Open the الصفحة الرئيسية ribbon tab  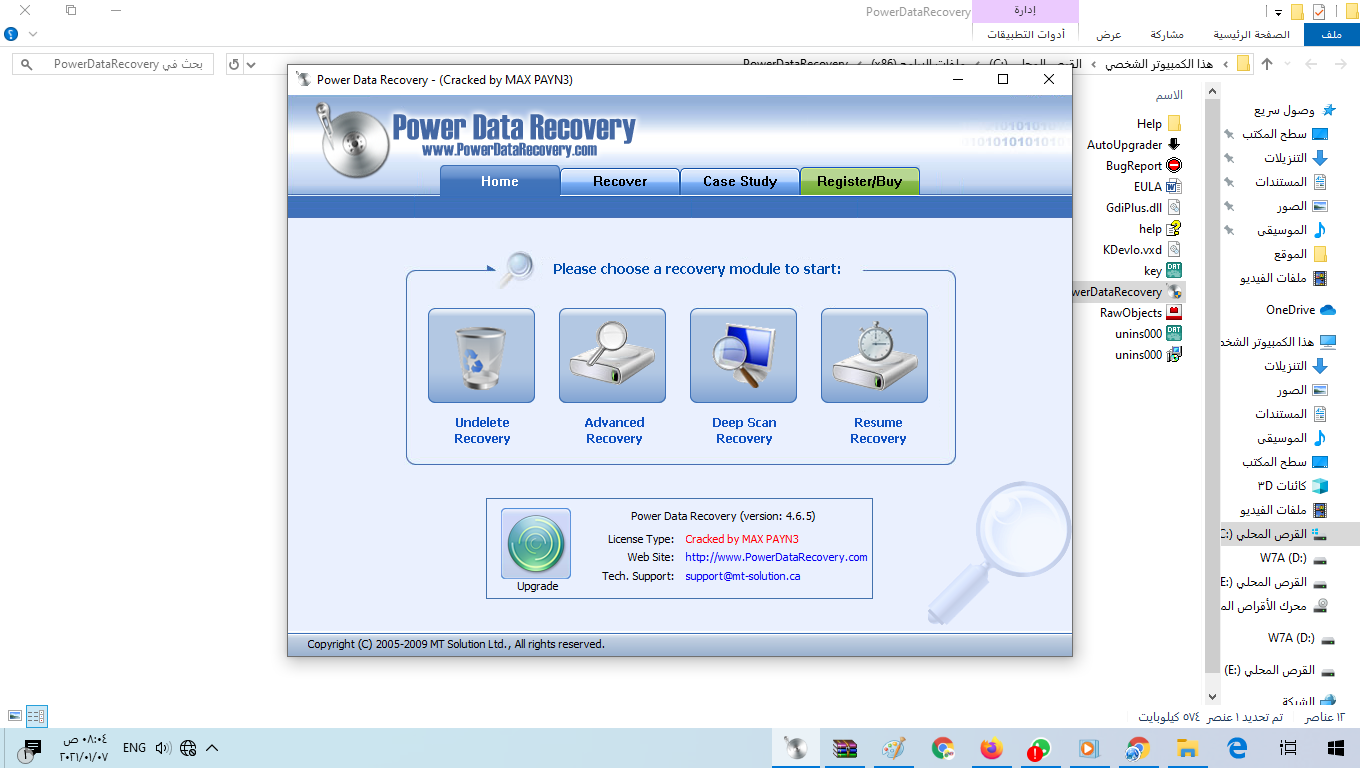tap(1252, 34)
